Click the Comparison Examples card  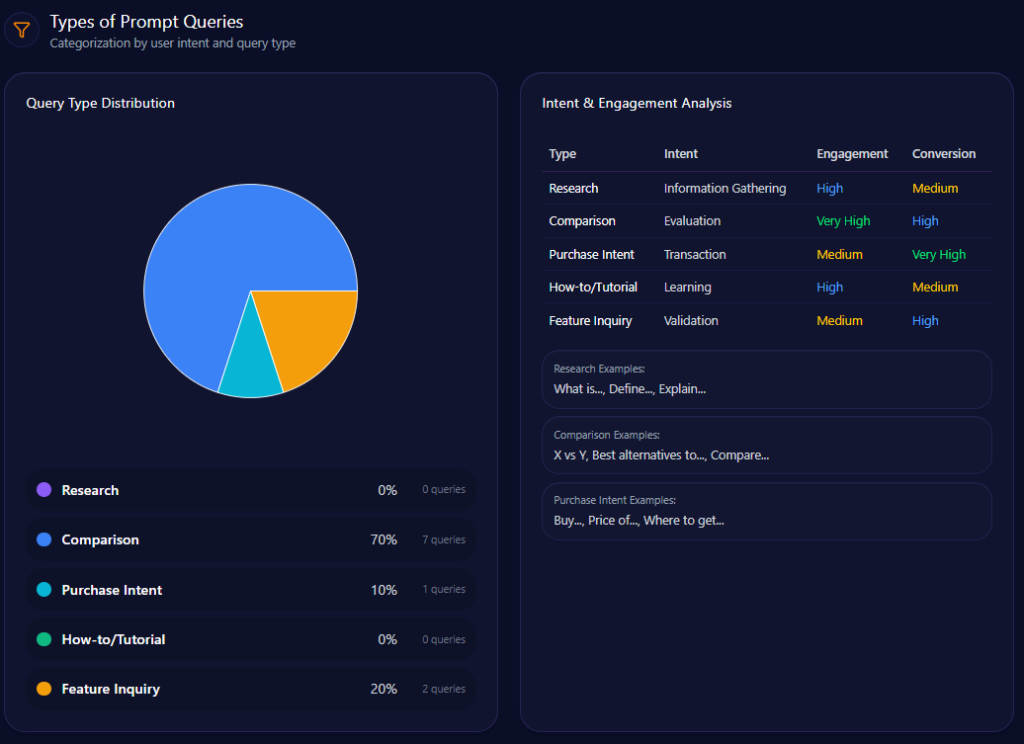coord(766,445)
